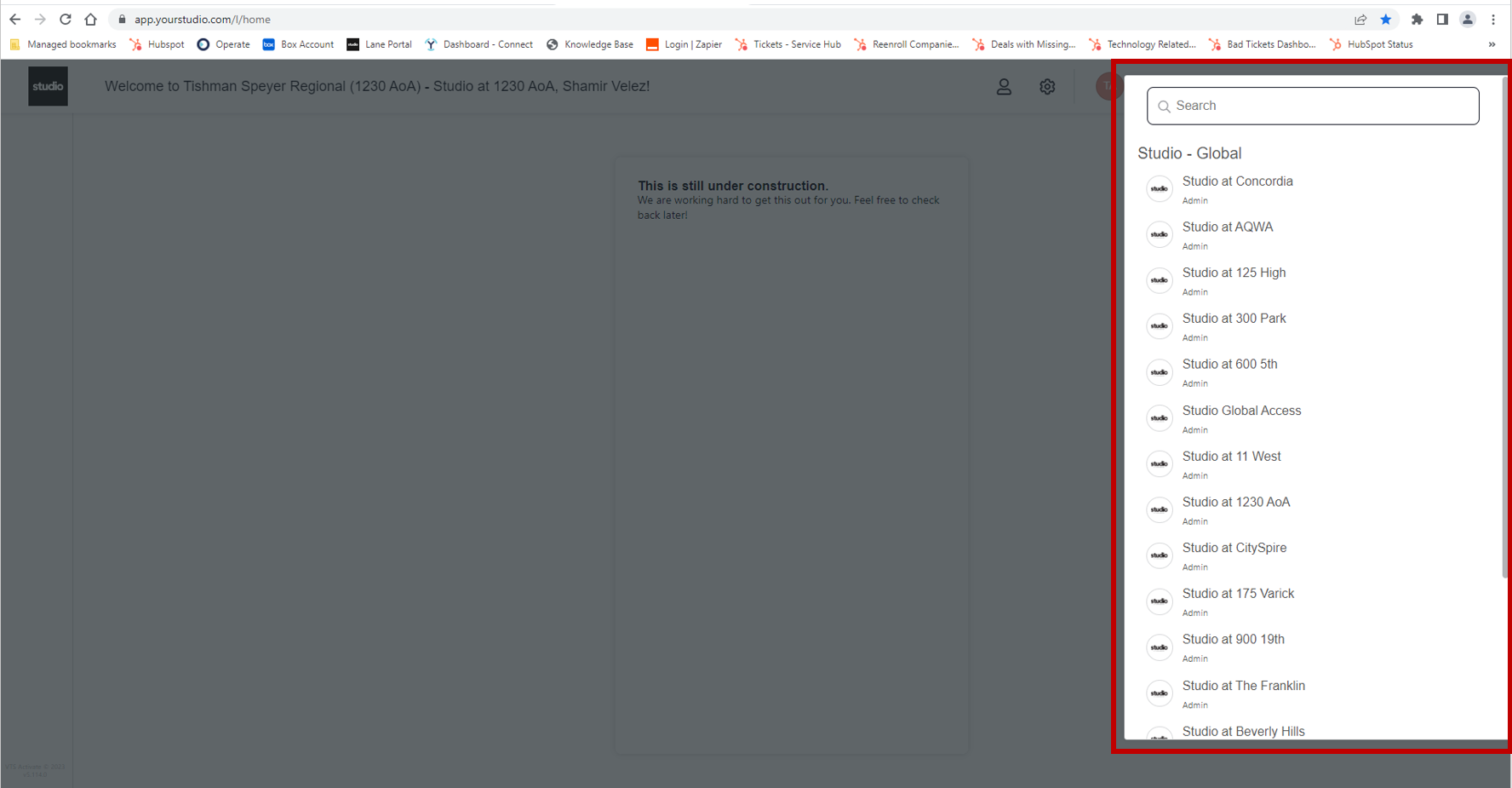1512x788 pixels.
Task: Switch to Studio at 300 Park
Action: point(1234,319)
